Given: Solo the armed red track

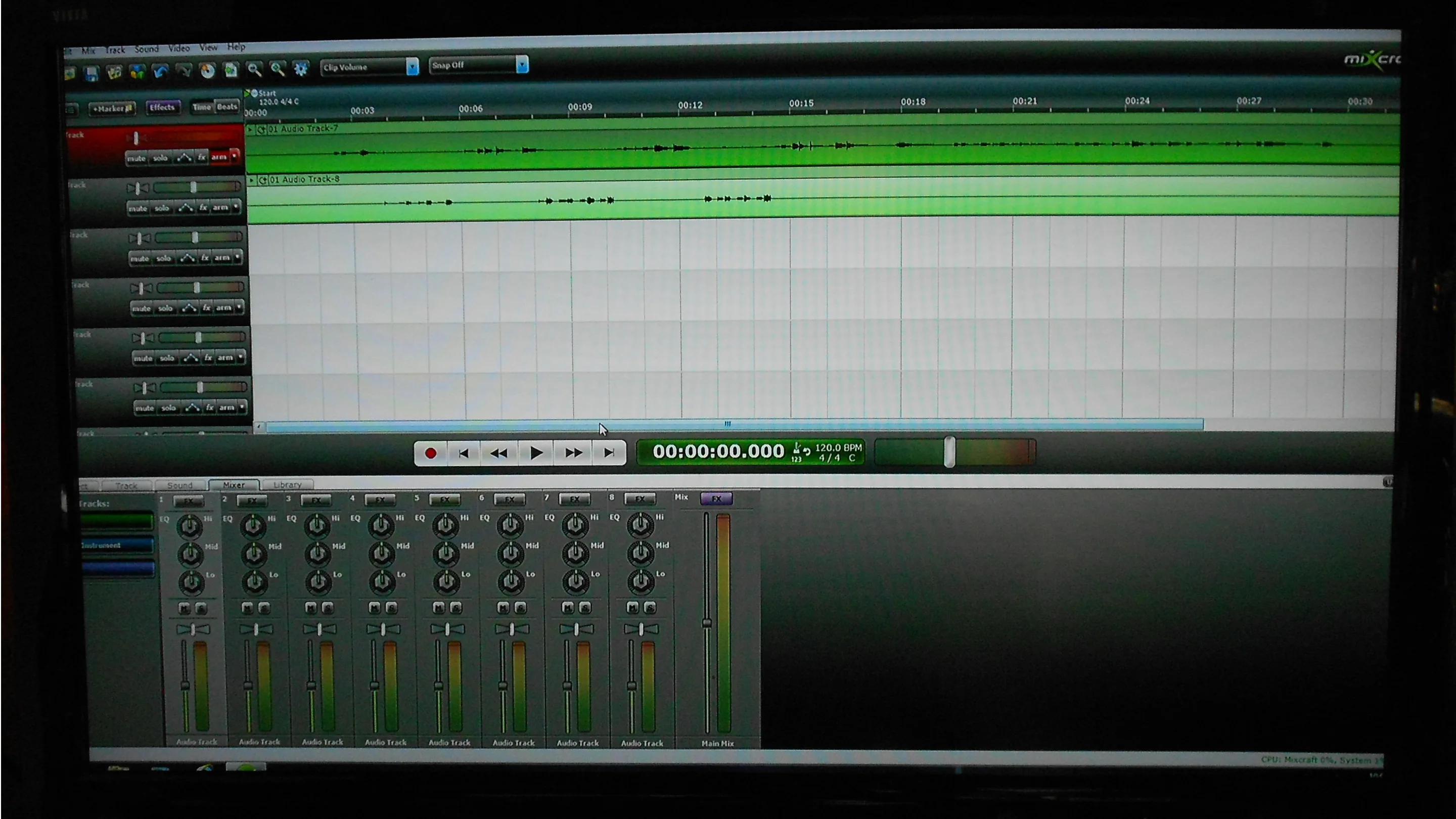Looking at the screenshot, I should click(161, 158).
